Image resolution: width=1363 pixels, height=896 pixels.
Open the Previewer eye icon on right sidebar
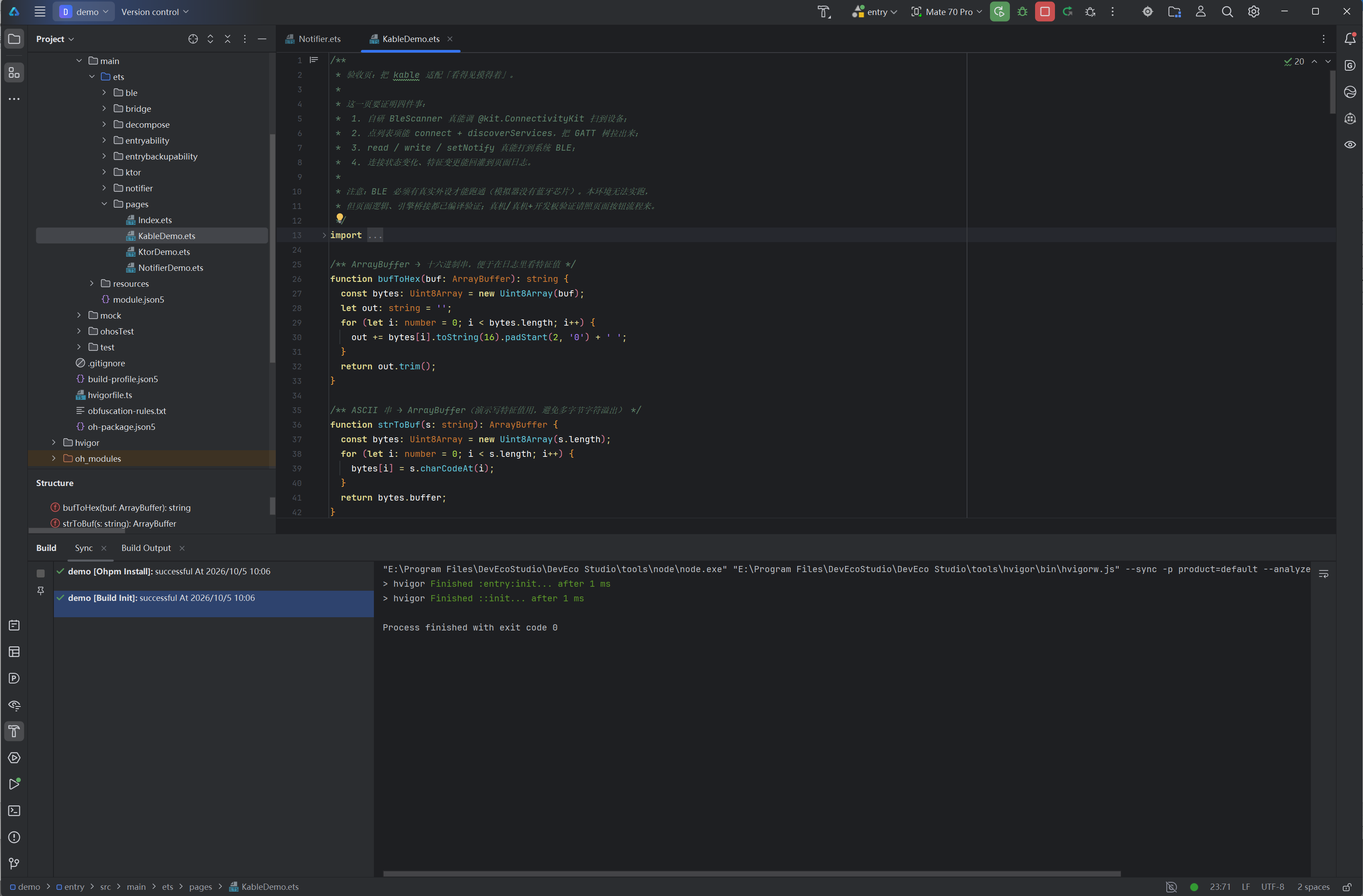(1350, 144)
